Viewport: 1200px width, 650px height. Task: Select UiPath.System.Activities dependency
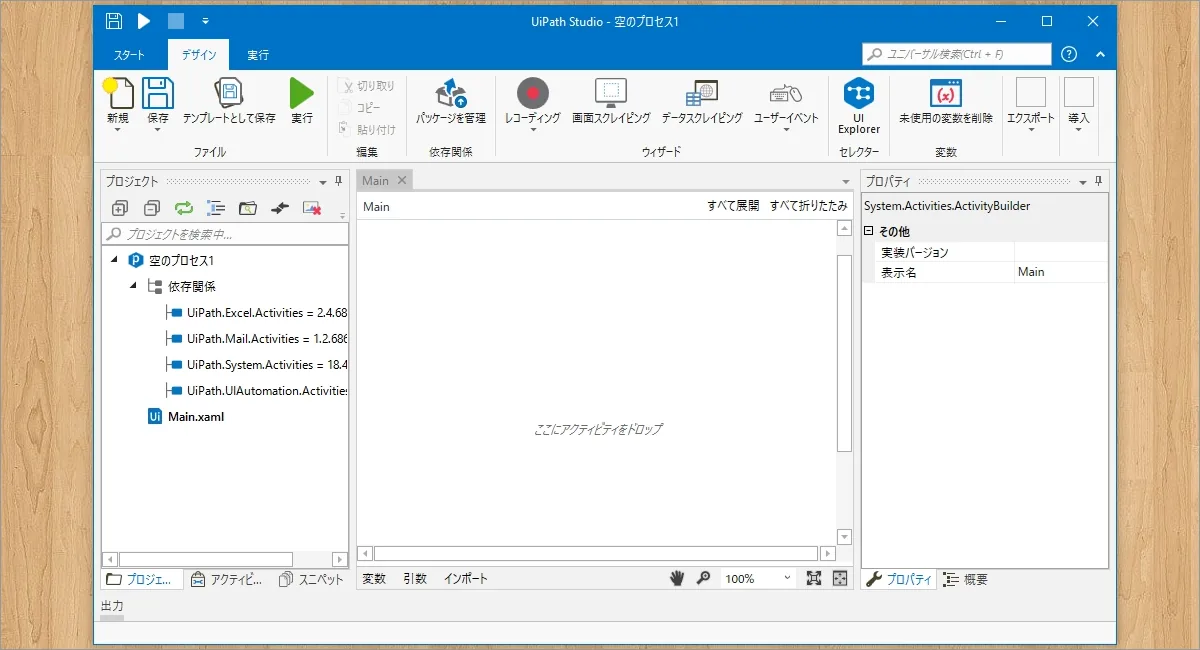coord(256,365)
